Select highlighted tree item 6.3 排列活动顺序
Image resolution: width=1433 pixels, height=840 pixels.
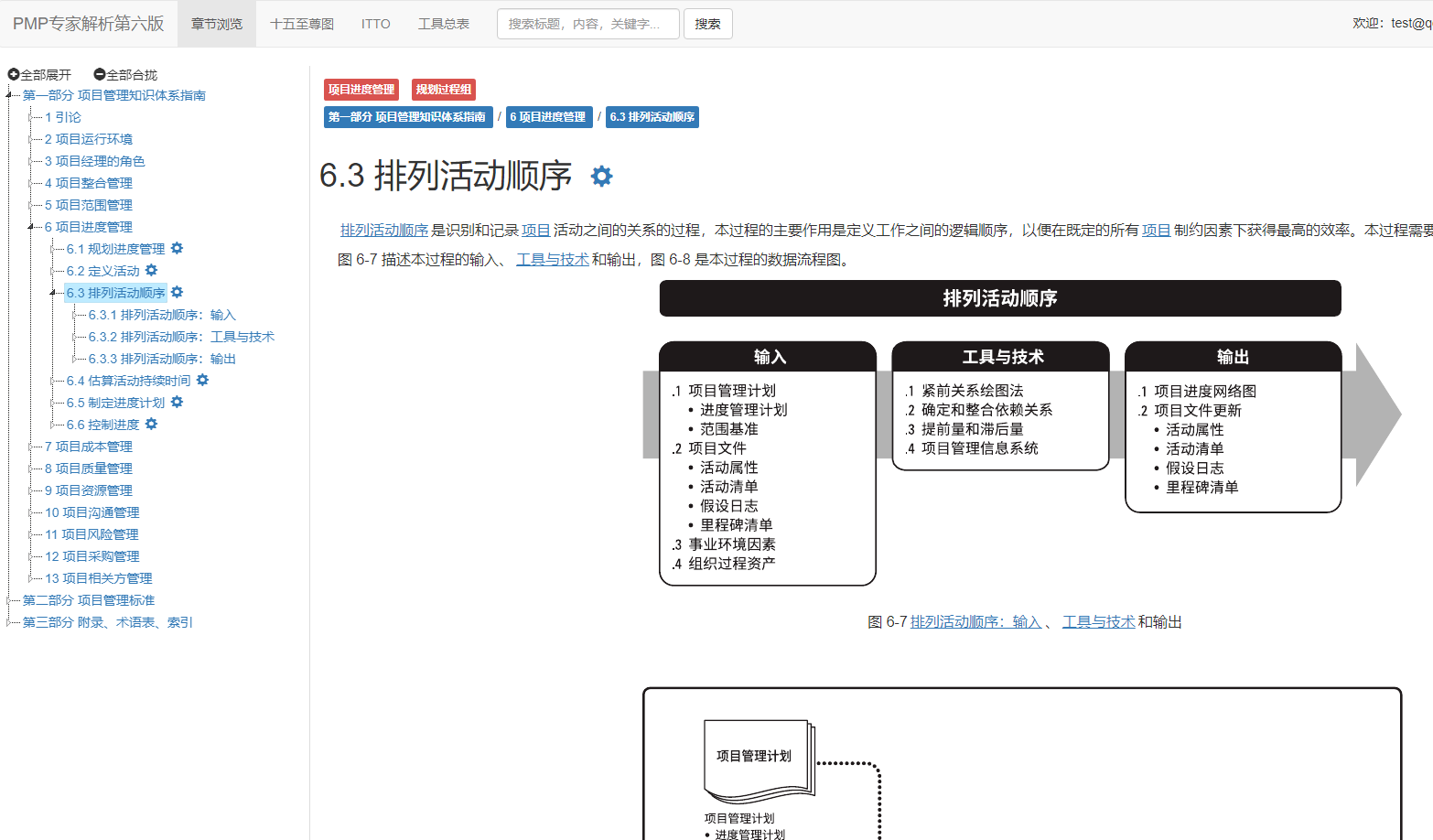(116, 293)
